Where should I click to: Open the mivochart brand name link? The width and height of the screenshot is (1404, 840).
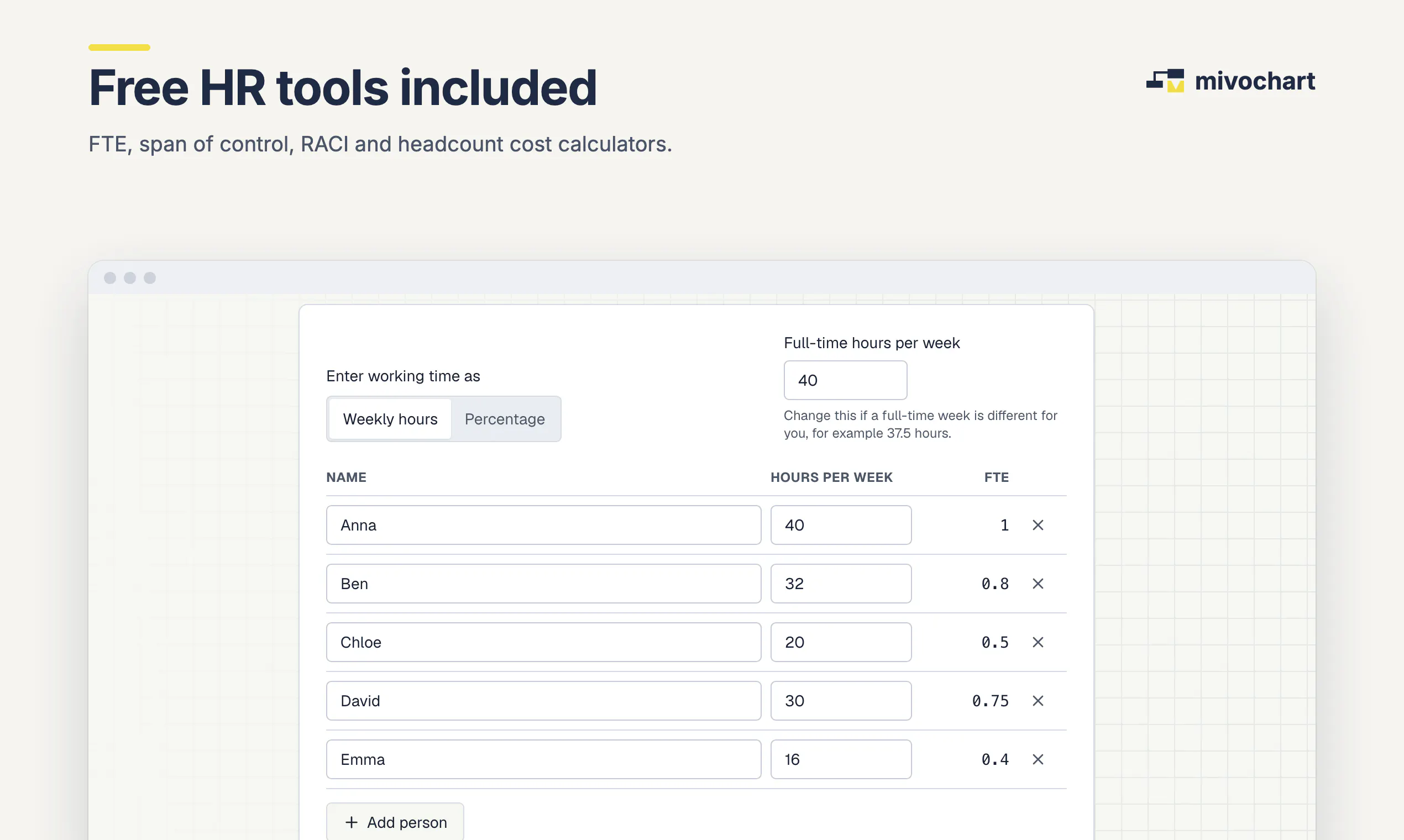tap(1255, 81)
